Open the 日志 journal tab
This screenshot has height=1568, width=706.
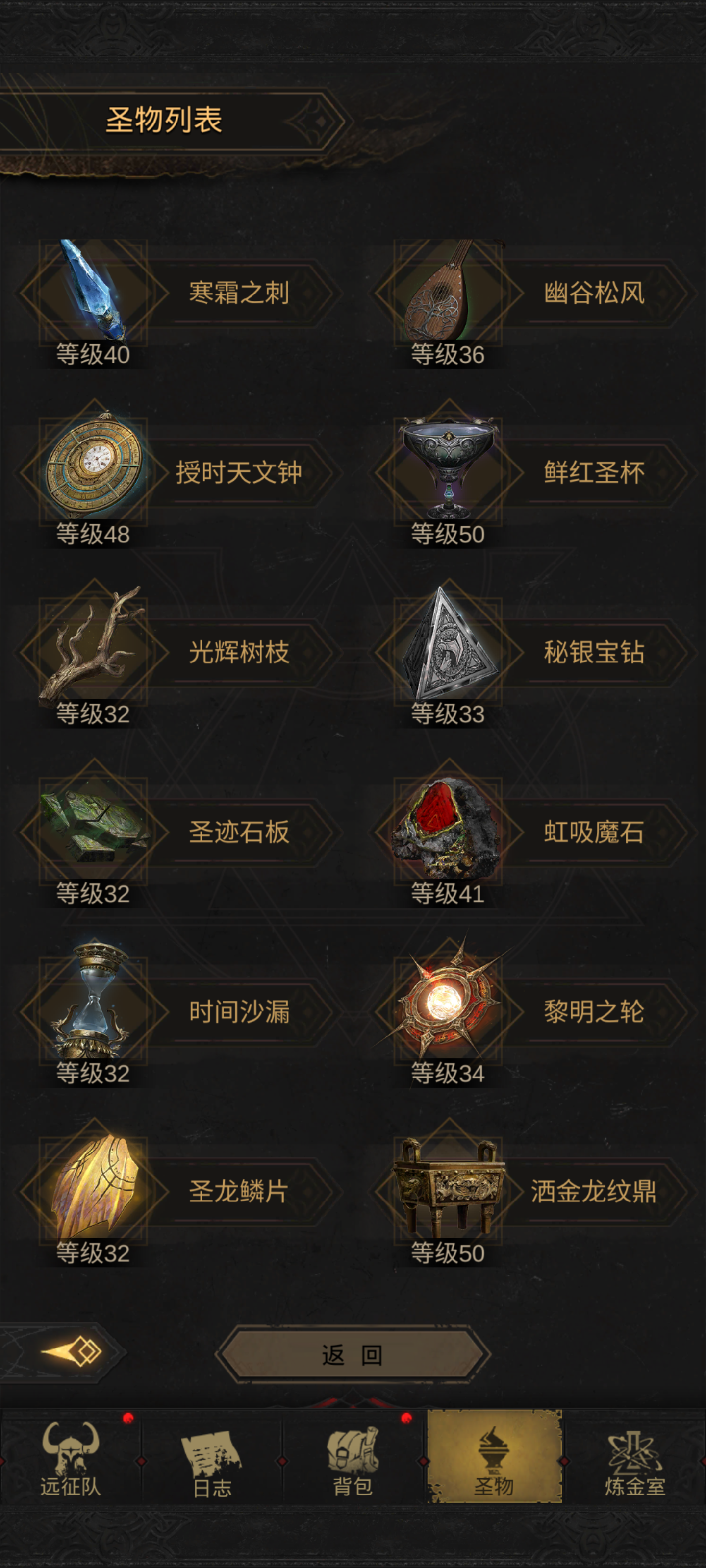[212, 1458]
